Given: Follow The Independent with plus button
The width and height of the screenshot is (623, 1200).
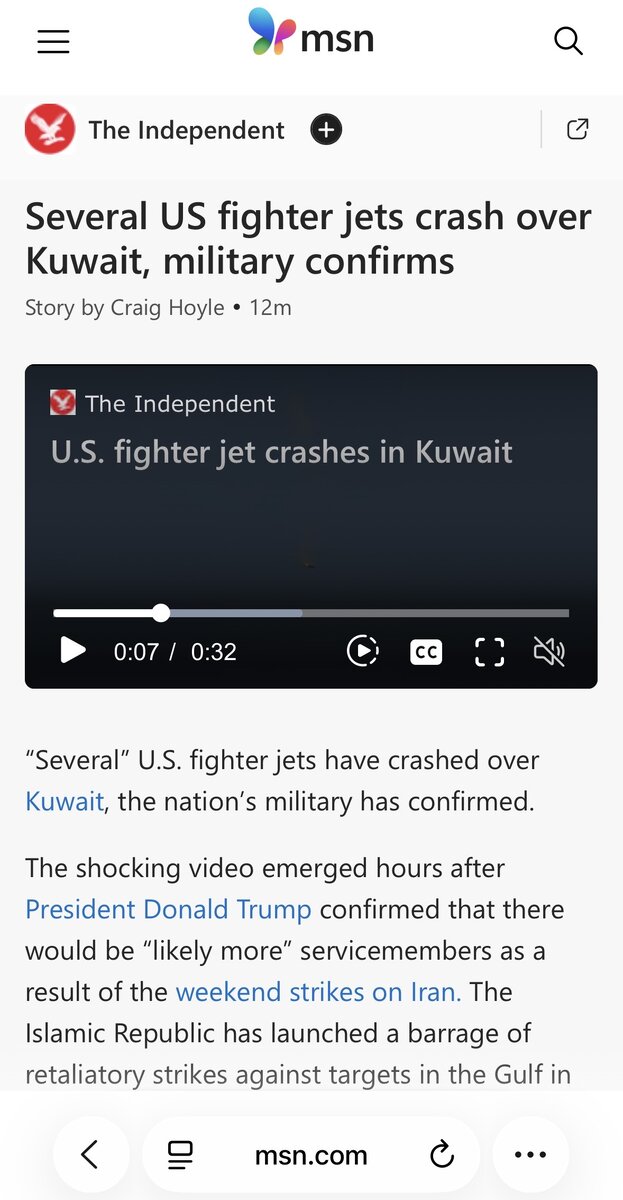Looking at the screenshot, I should 326,130.
